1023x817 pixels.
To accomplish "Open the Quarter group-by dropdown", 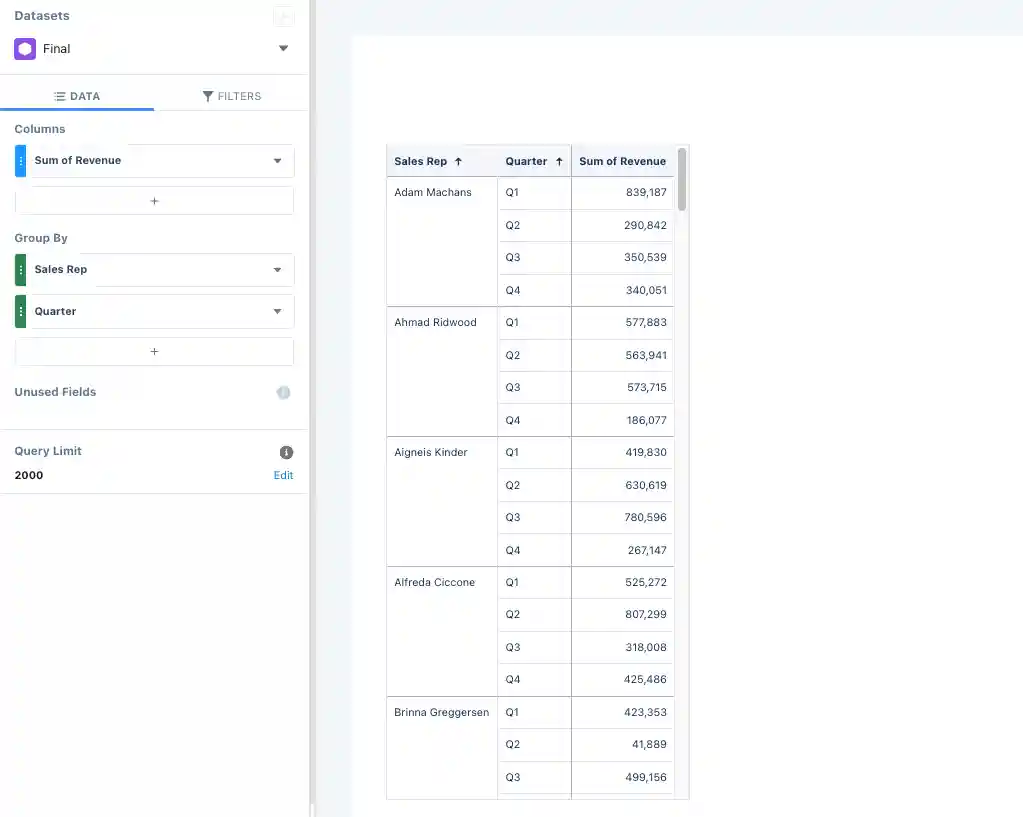I will (x=277, y=312).
